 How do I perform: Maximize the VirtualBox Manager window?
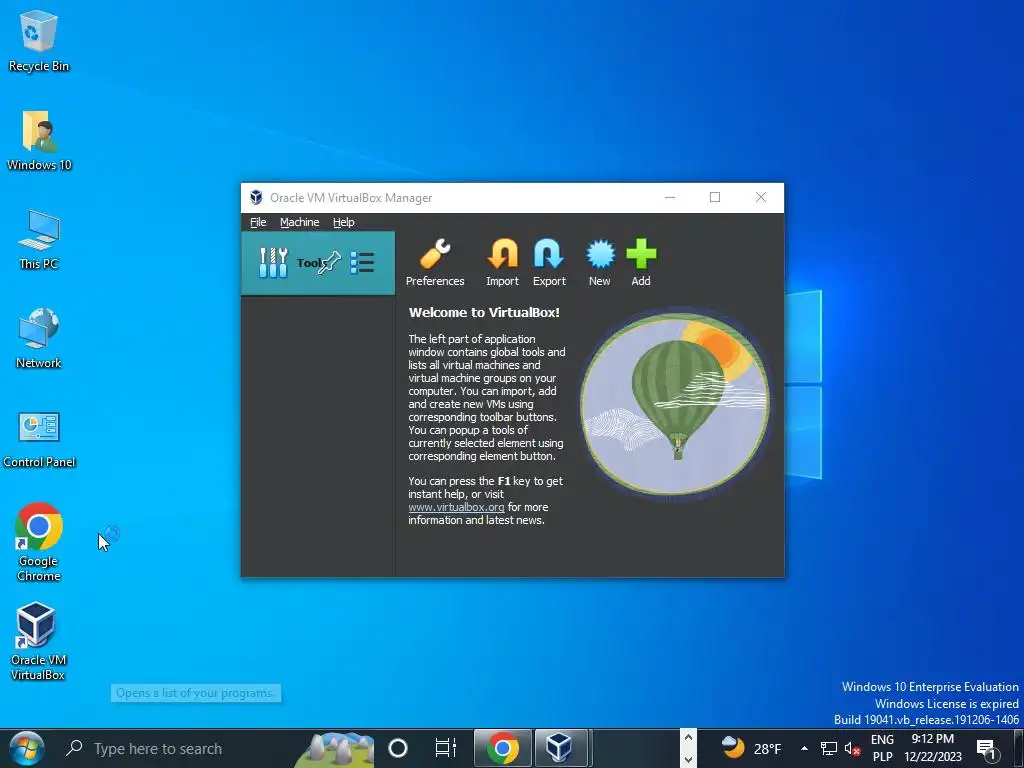point(715,197)
